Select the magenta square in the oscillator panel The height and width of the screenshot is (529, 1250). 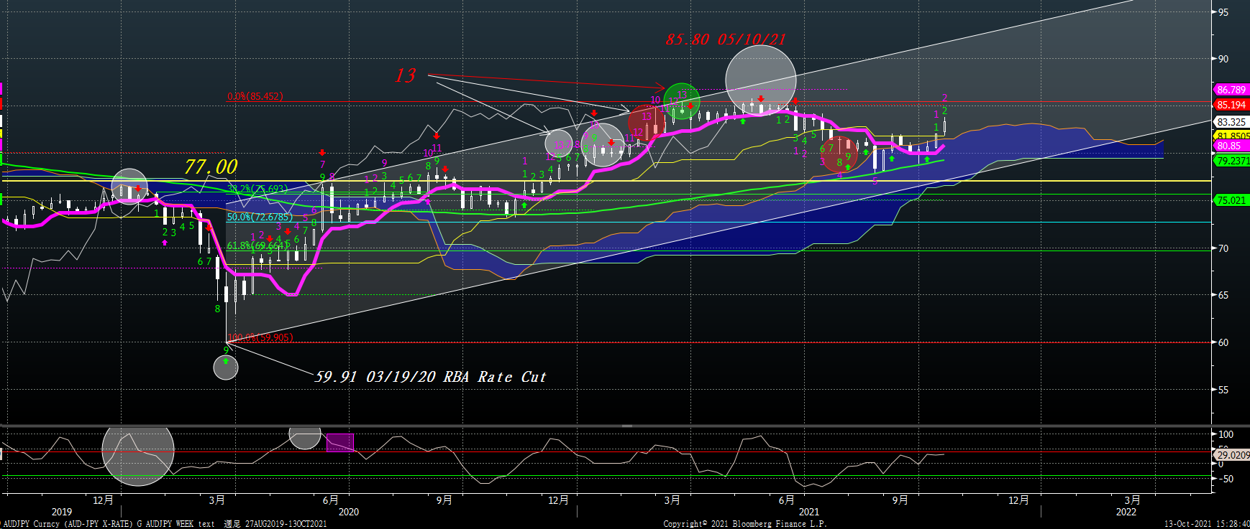pos(340,442)
